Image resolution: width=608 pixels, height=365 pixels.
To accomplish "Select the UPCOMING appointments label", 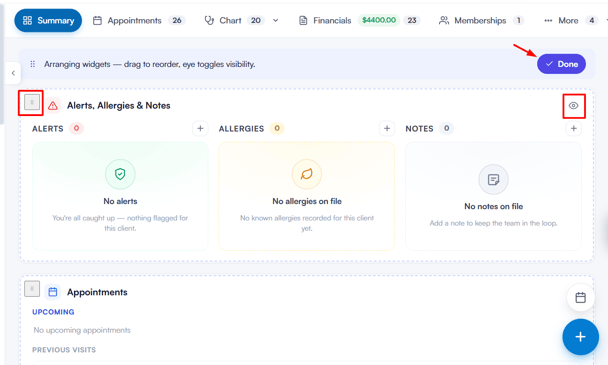I will [53, 312].
